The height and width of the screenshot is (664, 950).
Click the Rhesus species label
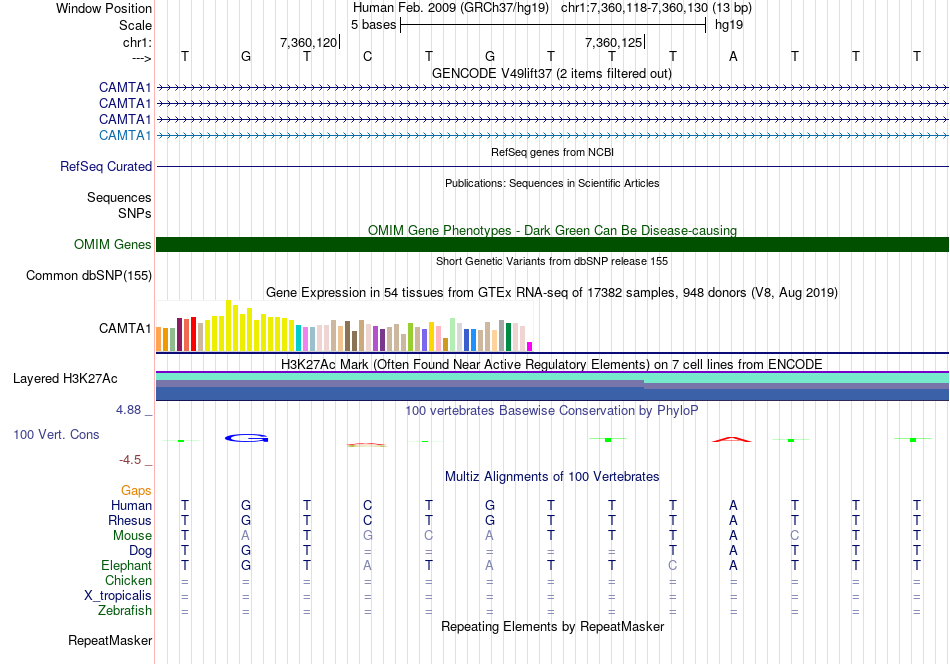coord(130,520)
